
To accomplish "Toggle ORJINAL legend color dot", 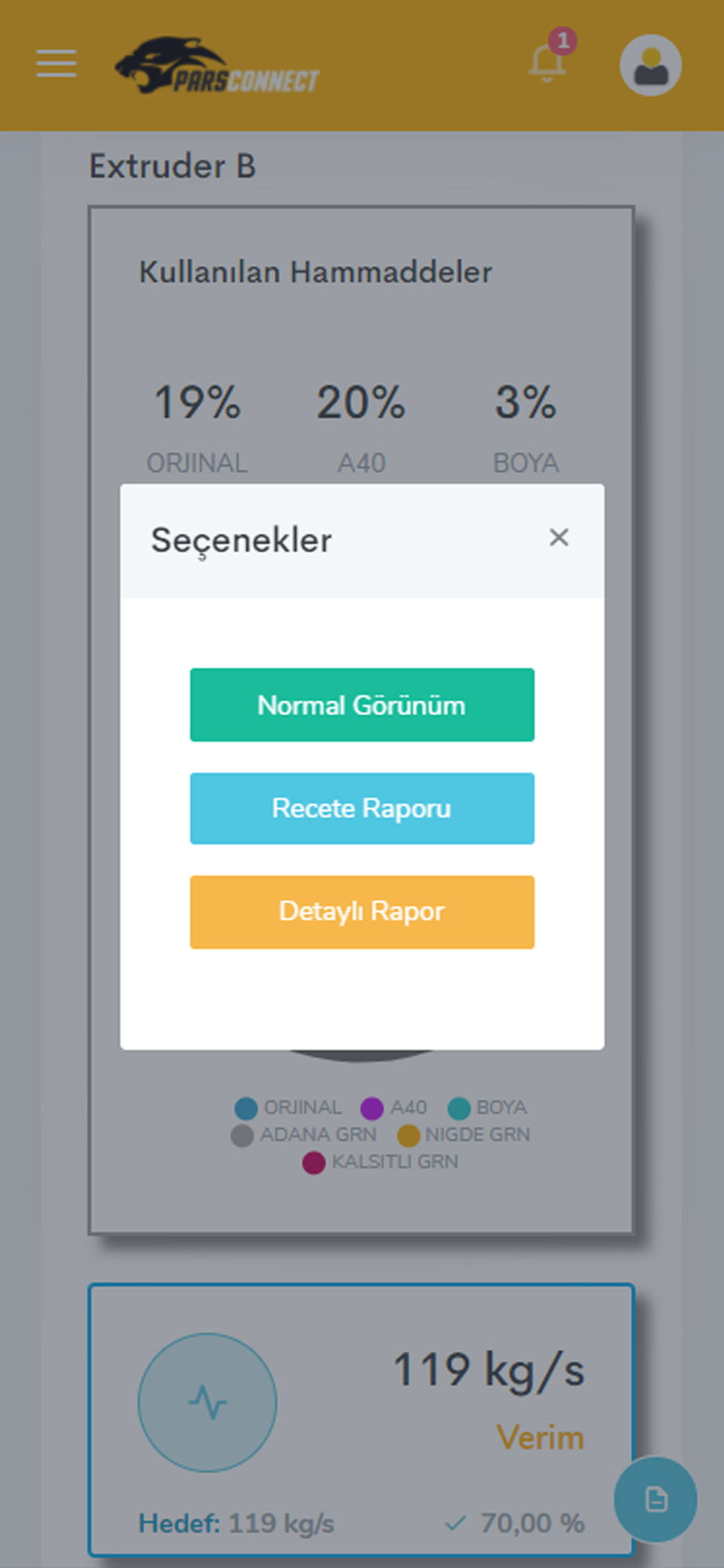I will coord(246,1109).
